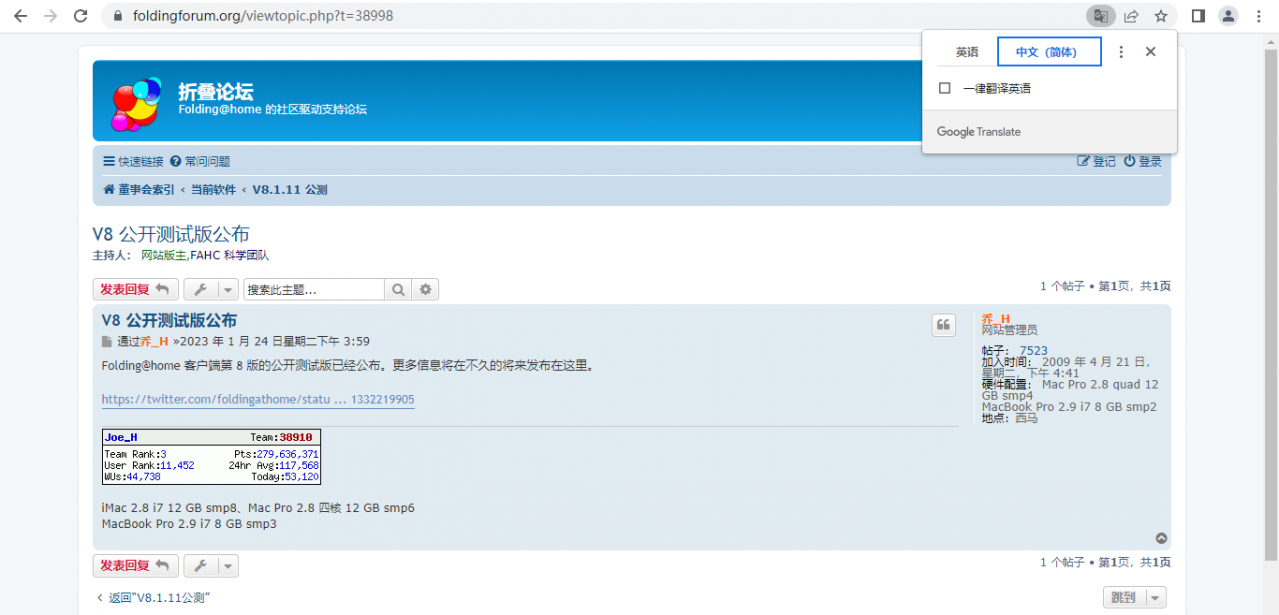Focus the 搜索此主题 search field
This screenshot has width=1279, height=615.
pos(314,290)
